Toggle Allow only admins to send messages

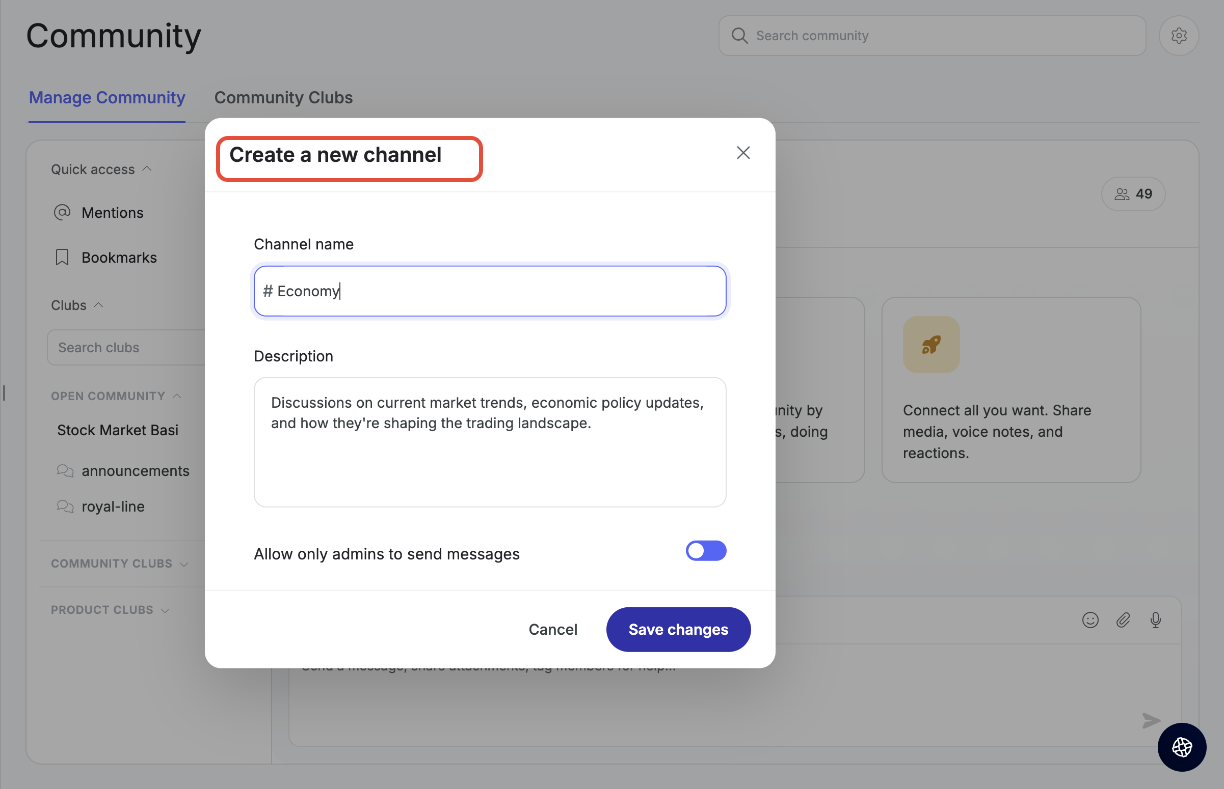(x=706, y=551)
